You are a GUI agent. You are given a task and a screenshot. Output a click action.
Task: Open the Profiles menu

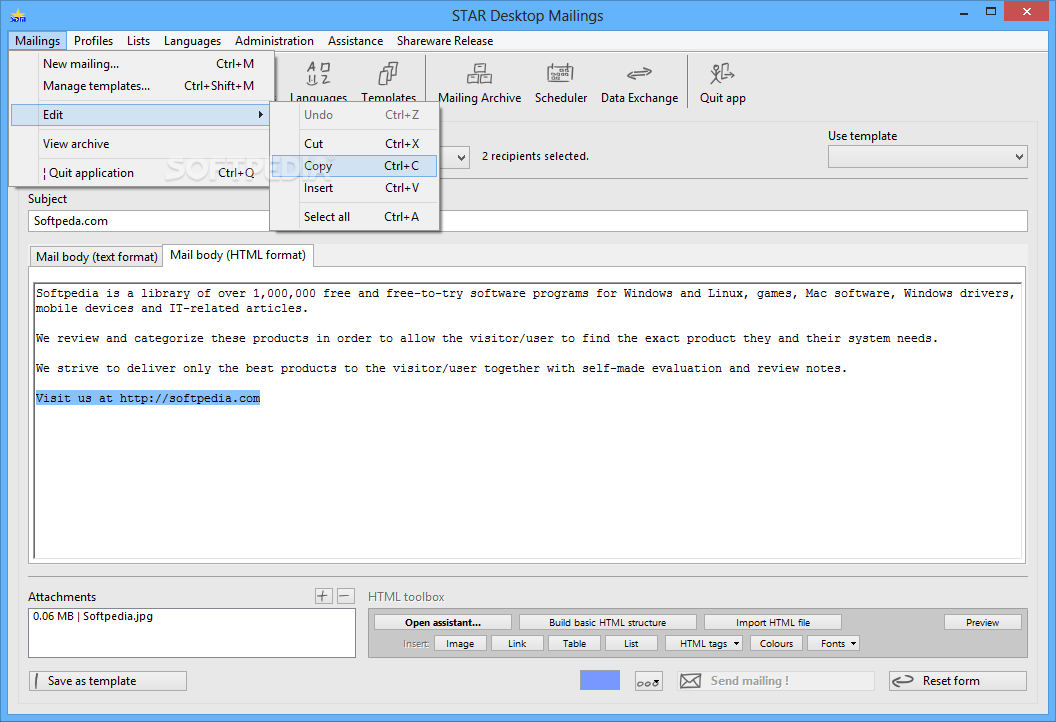pos(94,40)
